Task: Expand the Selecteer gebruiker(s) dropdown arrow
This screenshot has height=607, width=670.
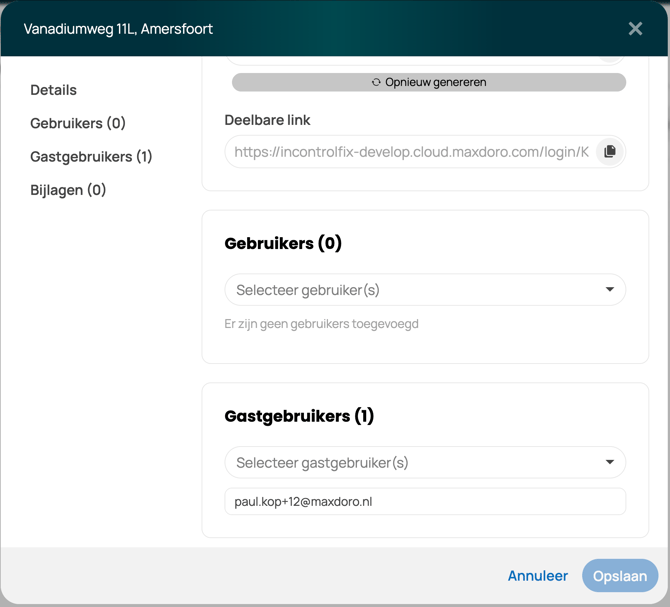Action: [x=610, y=290]
